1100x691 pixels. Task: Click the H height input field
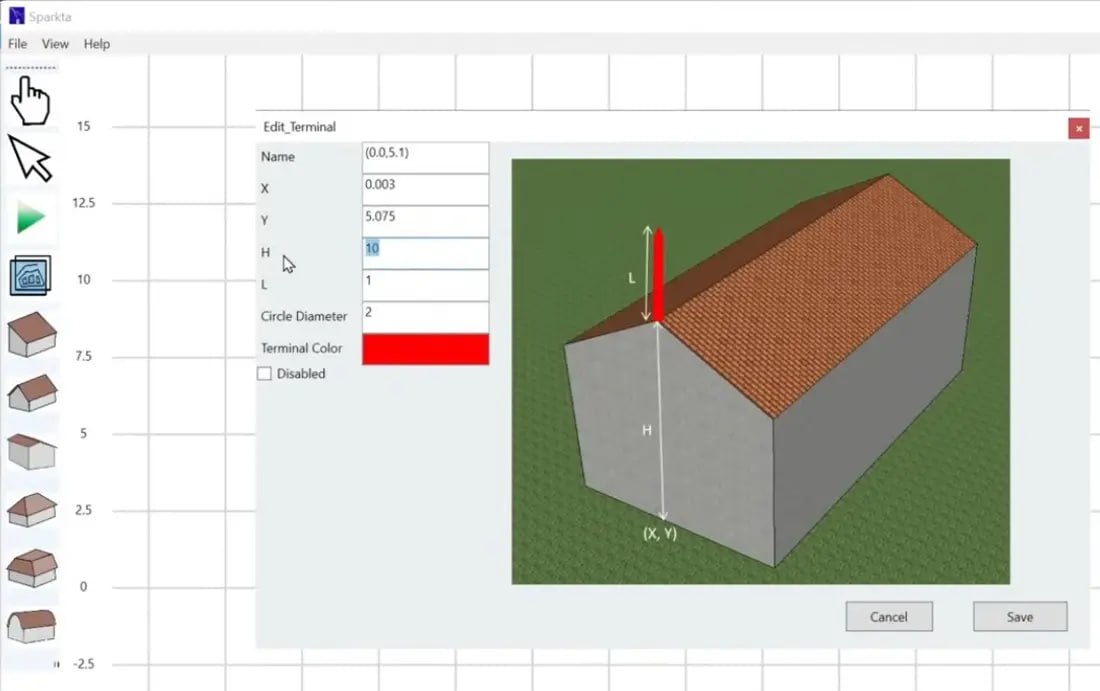click(x=425, y=253)
